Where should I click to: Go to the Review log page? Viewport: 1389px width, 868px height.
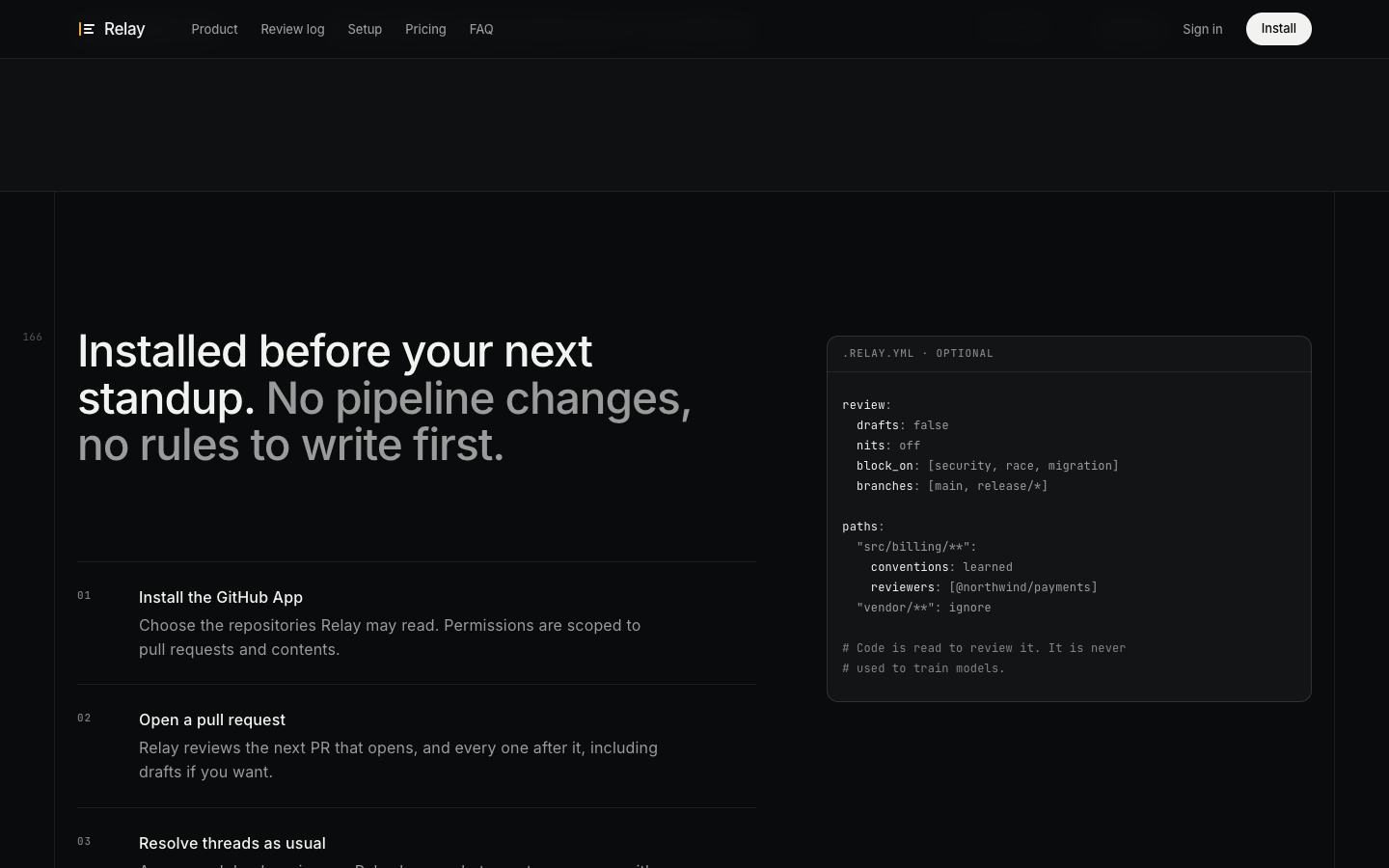(x=292, y=29)
